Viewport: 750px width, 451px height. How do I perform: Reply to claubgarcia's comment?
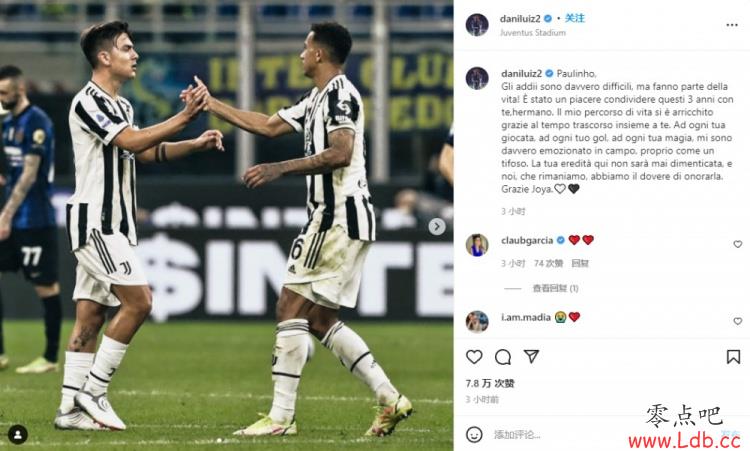(580, 264)
